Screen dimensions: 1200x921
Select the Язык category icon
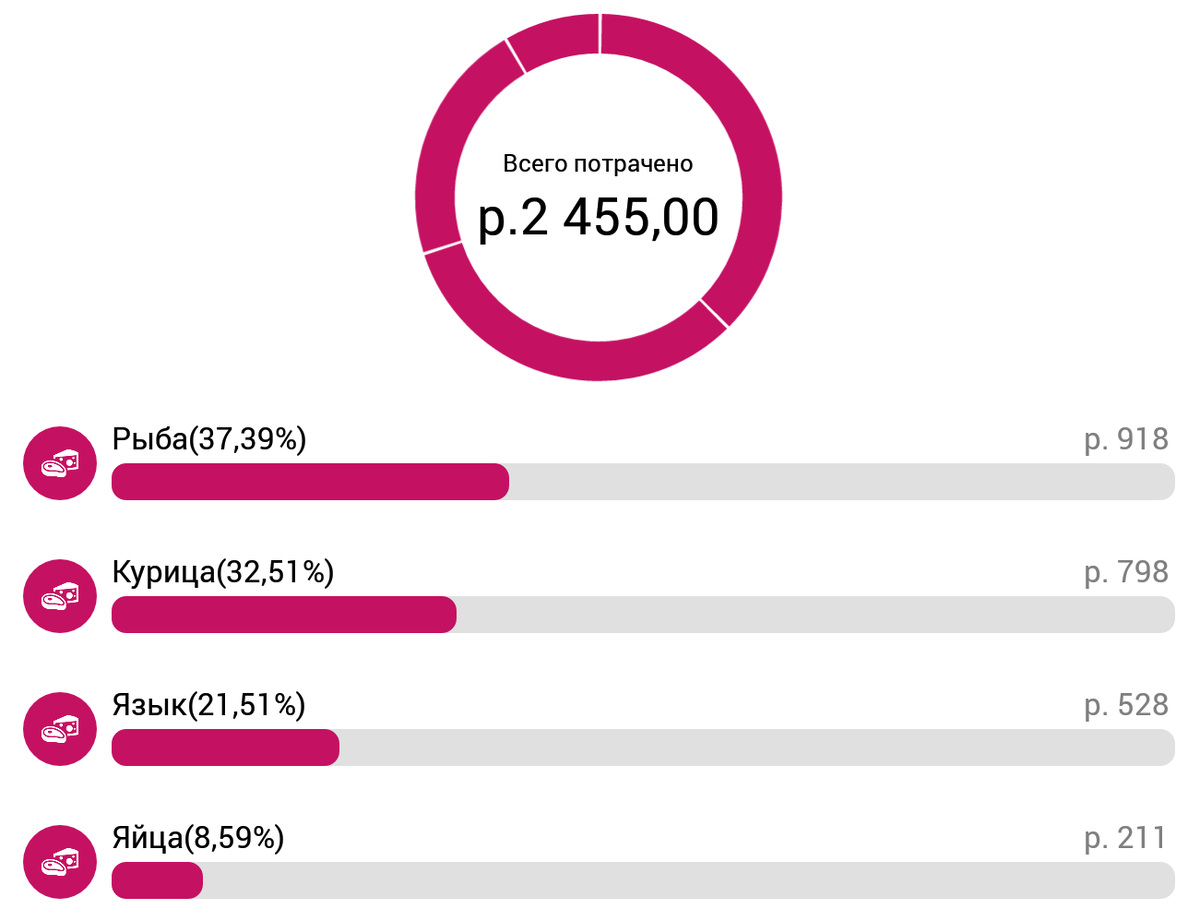point(60,729)
